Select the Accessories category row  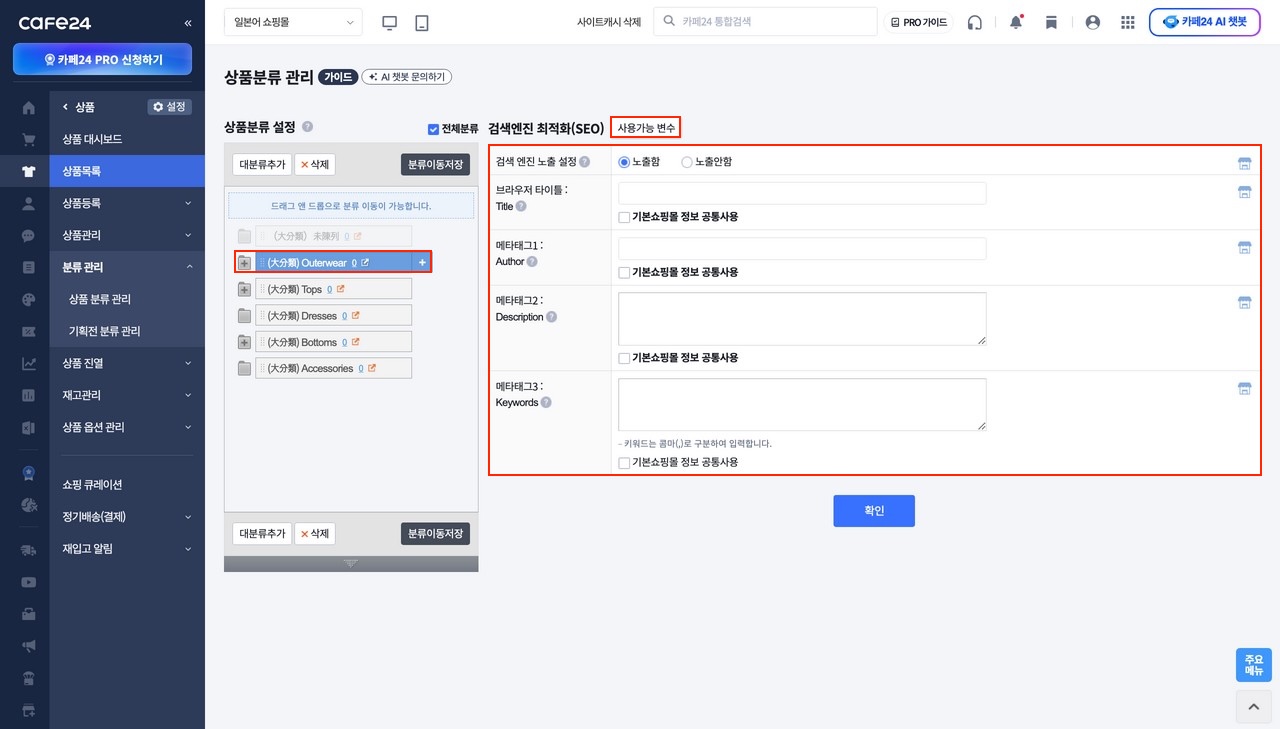333,368
